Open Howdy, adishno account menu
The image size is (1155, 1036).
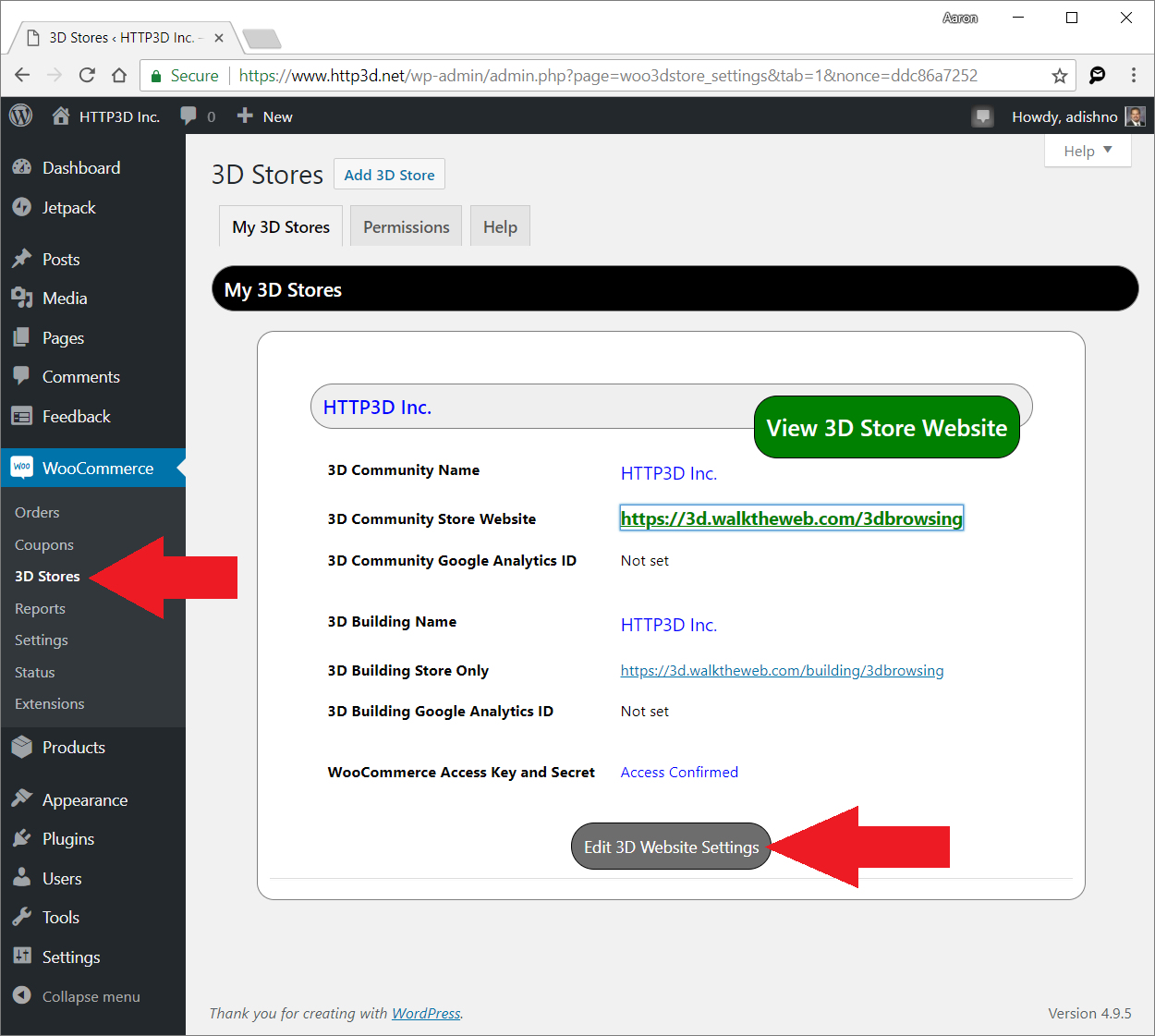click(1077, 116)
